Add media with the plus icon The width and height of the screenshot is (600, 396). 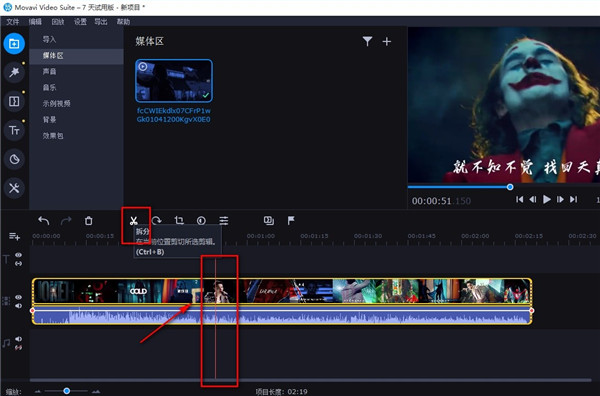(x=387, y=41)
